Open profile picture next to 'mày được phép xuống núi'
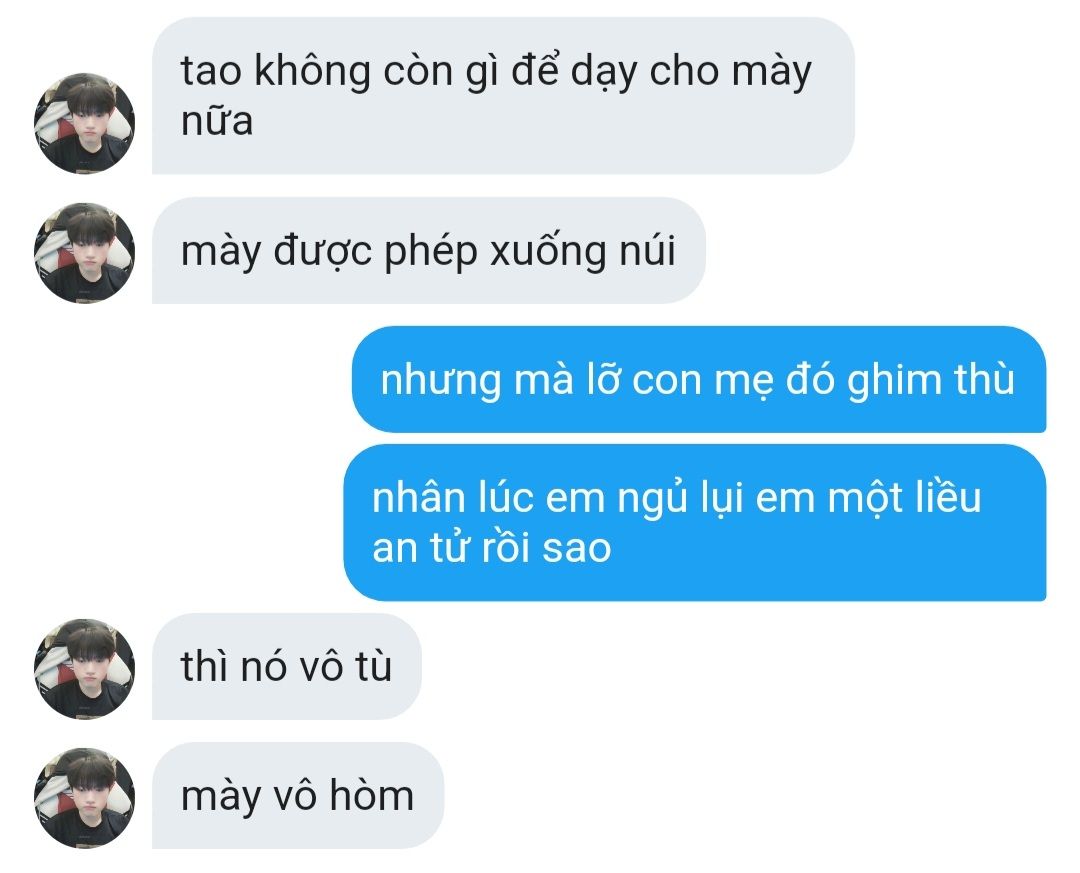This screenshot has width=1080, height=873. (x=84, y=252)
